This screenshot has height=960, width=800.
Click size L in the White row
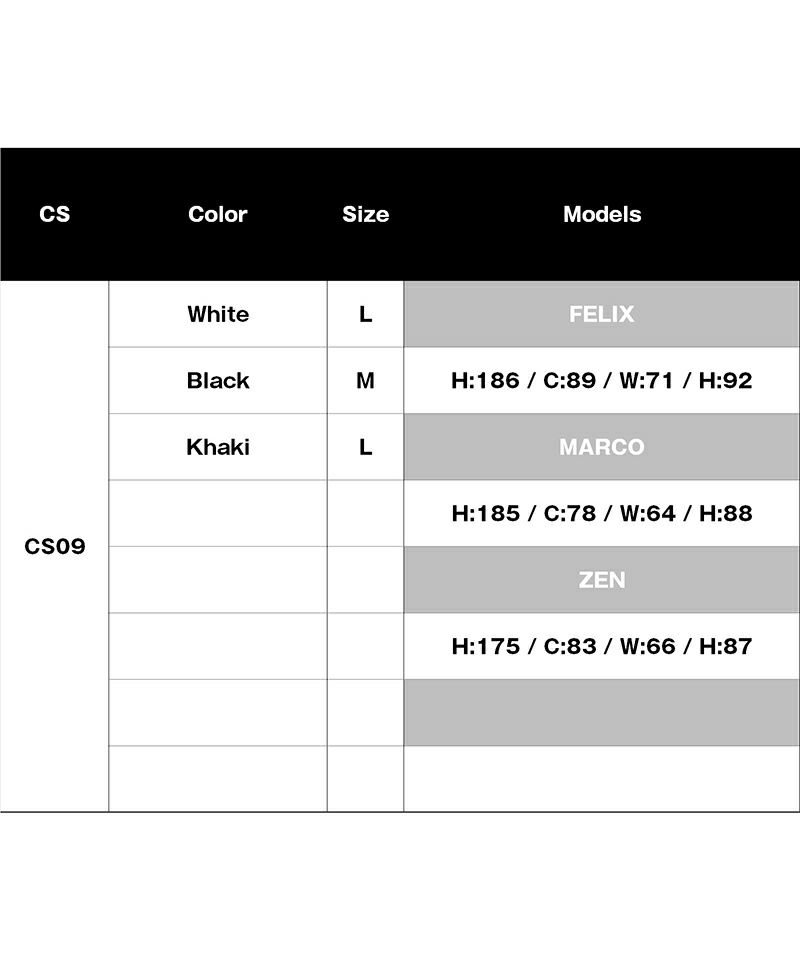tap(365, 314)
